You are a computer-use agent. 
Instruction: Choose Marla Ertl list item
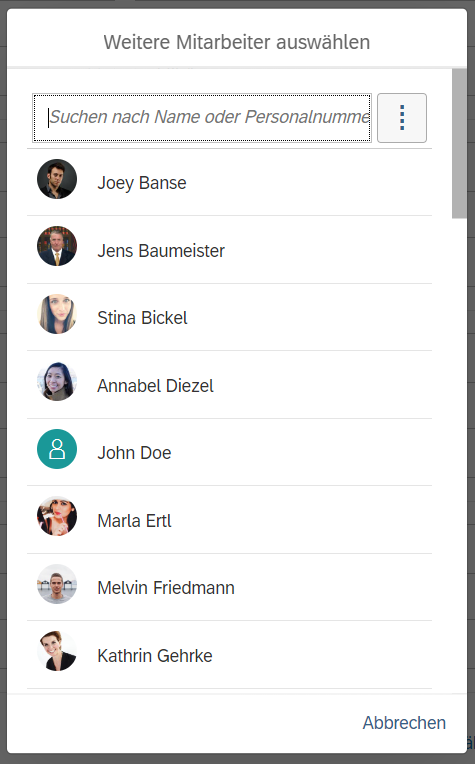click(x=229, y=519)
